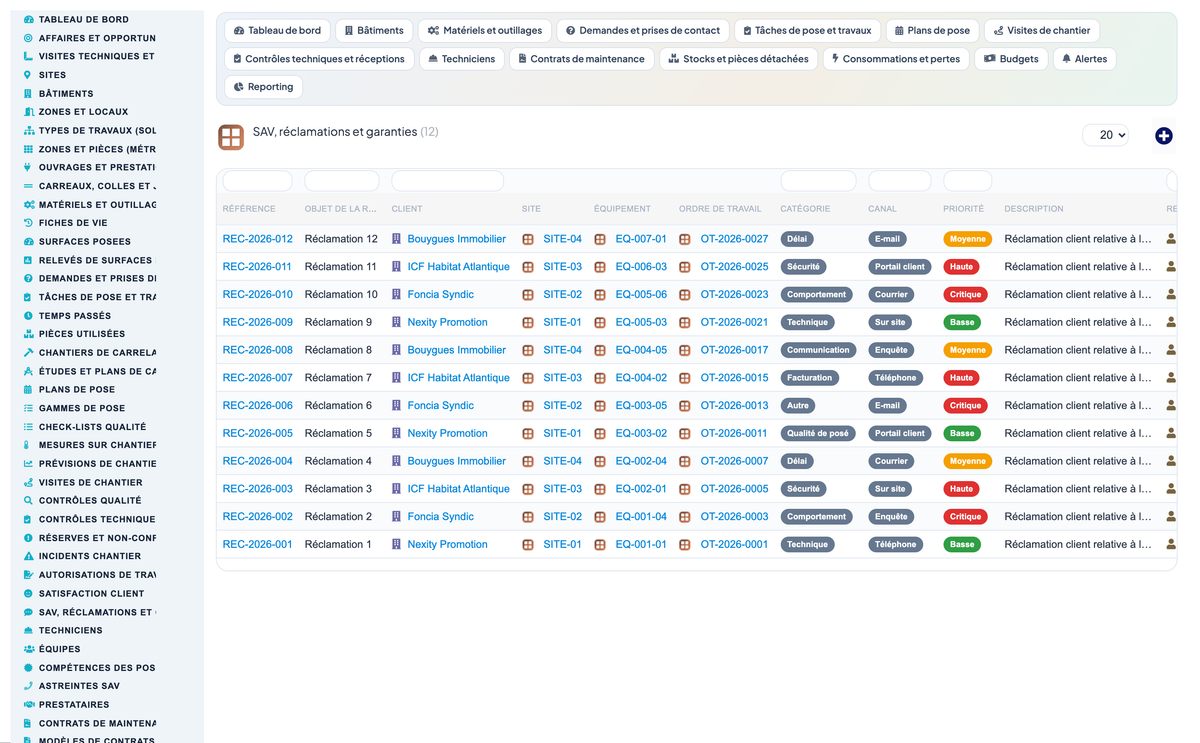Sort by the Référence column header
The height and width of the screenshot is (743, 1200).
(249, 209)
